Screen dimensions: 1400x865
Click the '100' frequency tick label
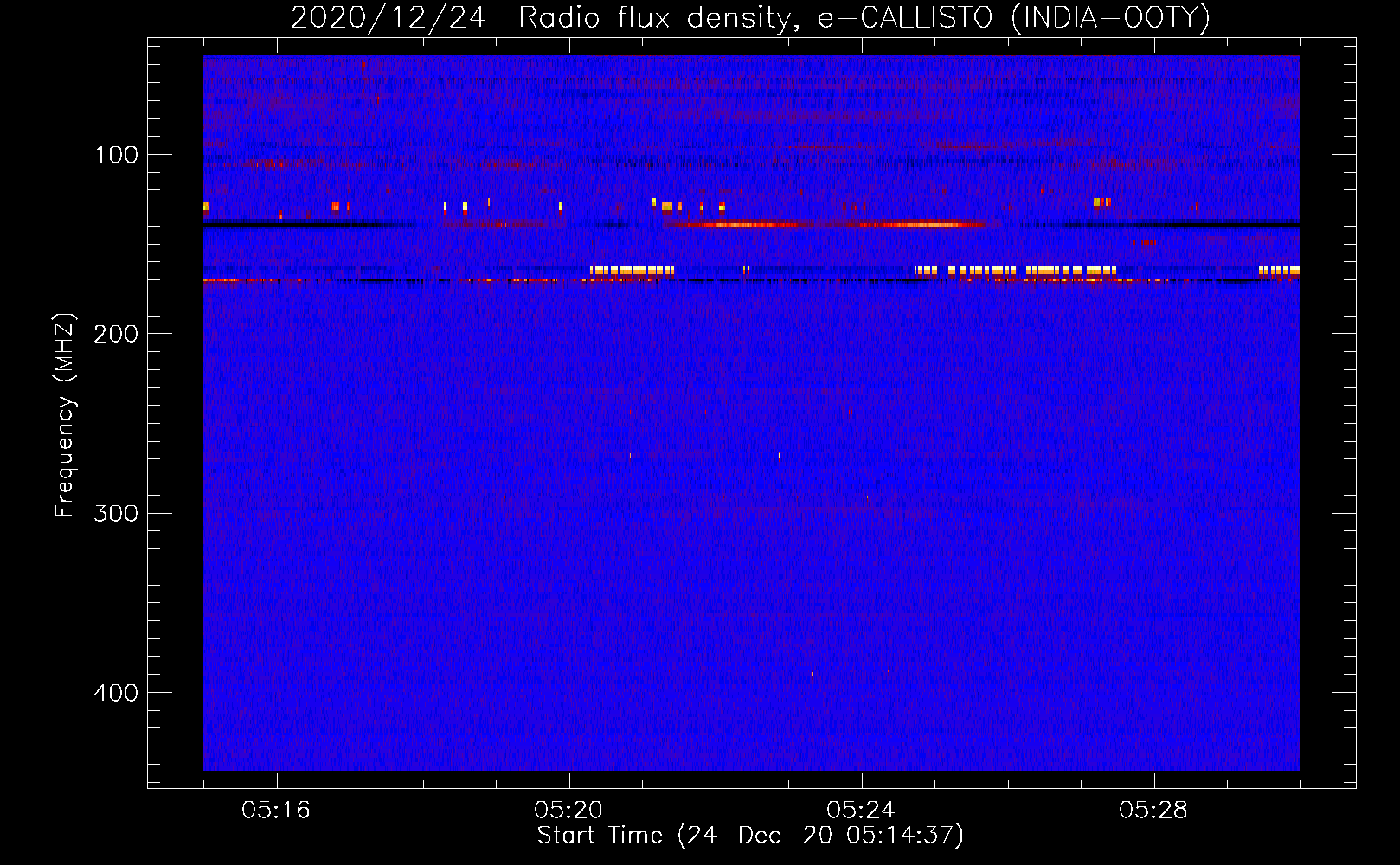(x=117, y=155)
